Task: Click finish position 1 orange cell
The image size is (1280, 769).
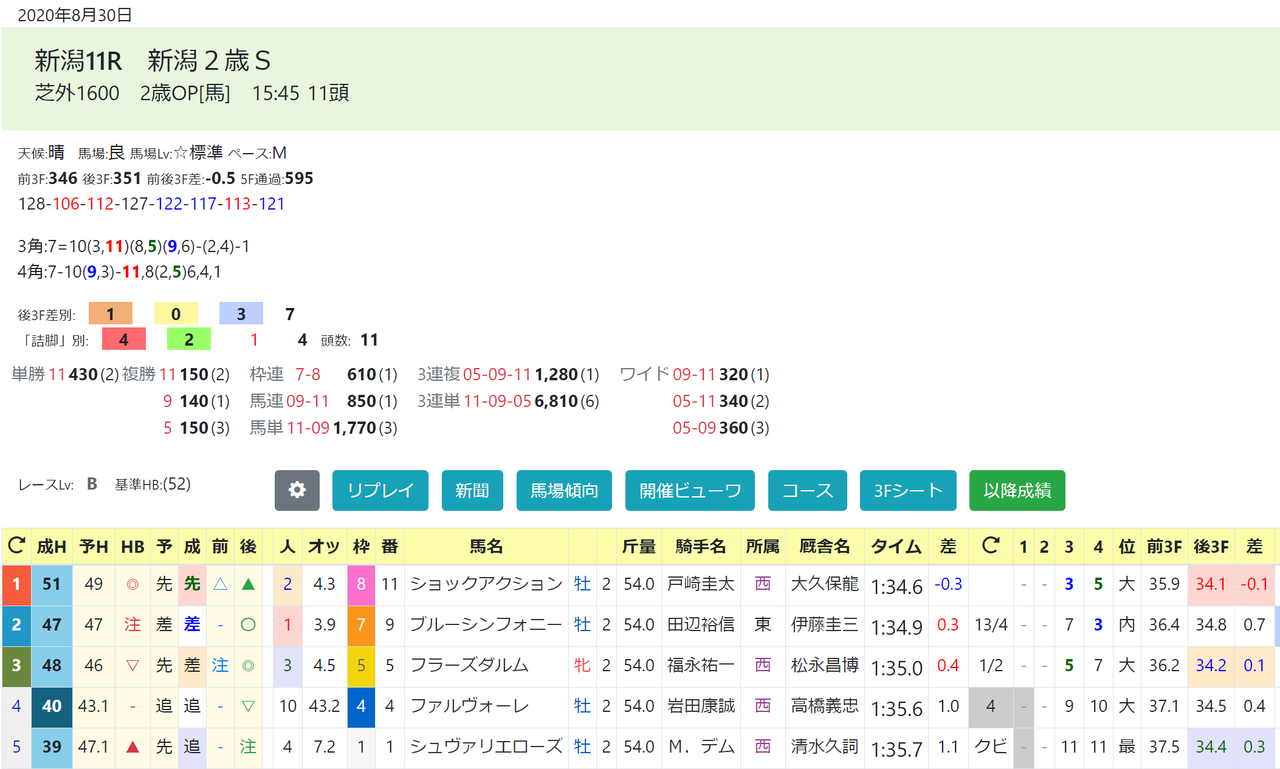Action: click(x=16, y=584)
